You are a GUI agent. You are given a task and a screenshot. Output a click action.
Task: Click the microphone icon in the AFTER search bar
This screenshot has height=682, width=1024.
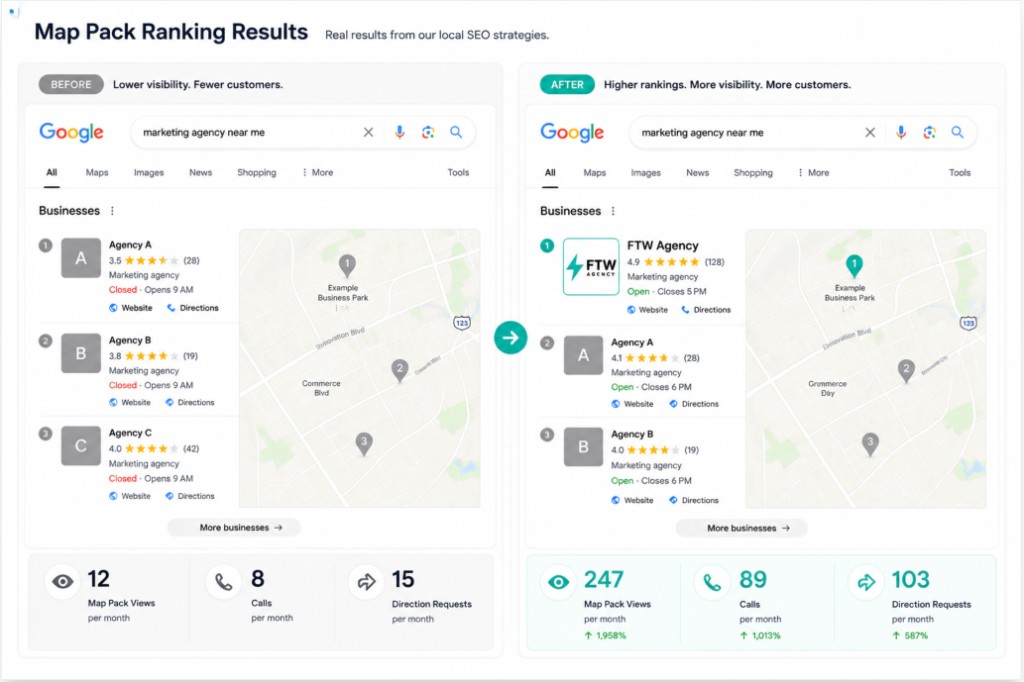coord(901,133)
